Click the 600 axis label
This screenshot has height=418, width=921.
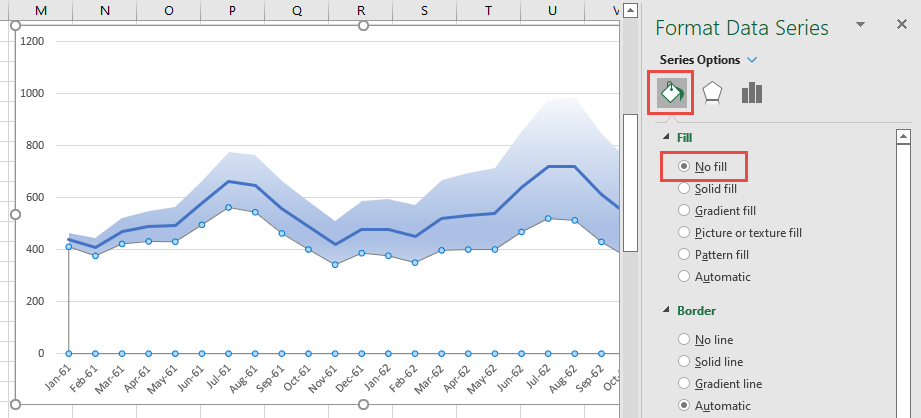(x=36, y=197)
